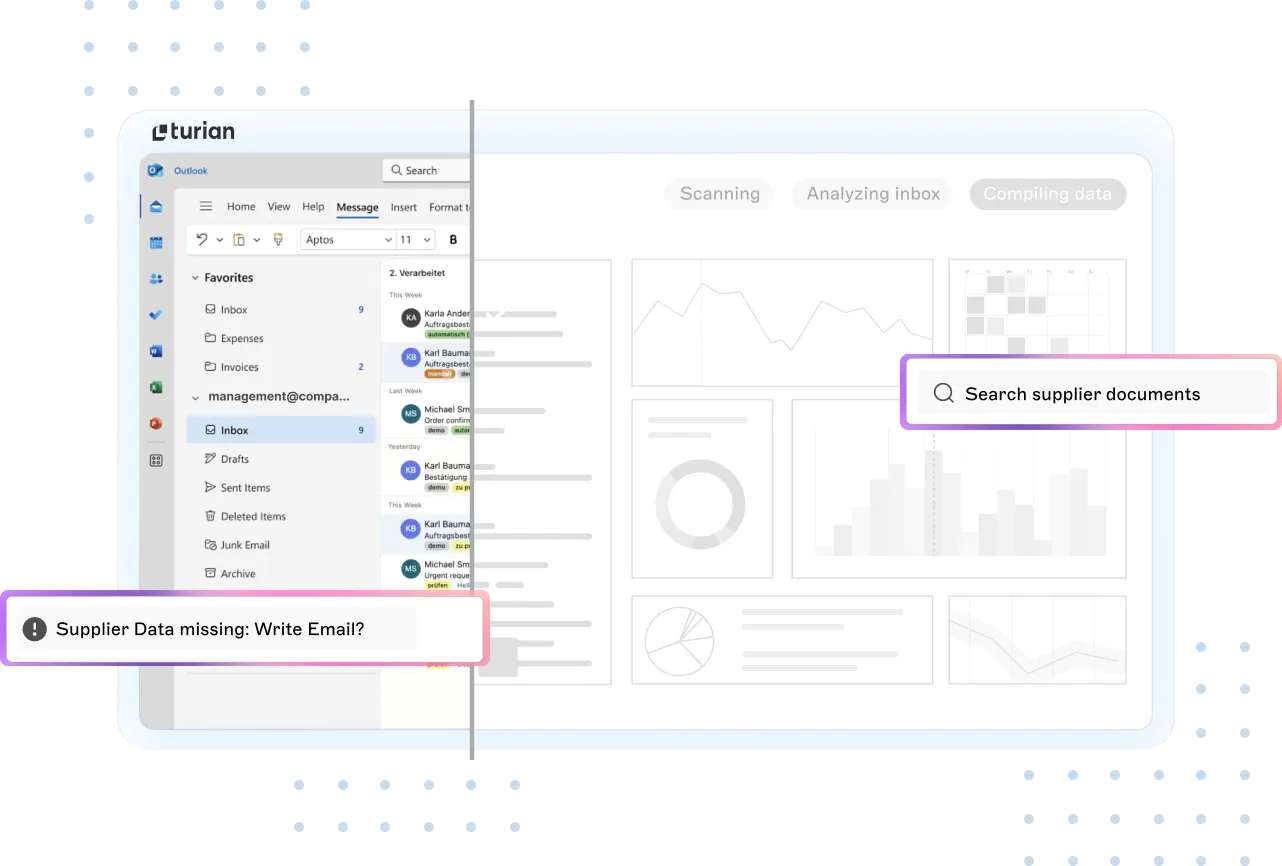The image size is (1282, 866).
Task: Open the More apps grid icon
Action: click(156, 461)
